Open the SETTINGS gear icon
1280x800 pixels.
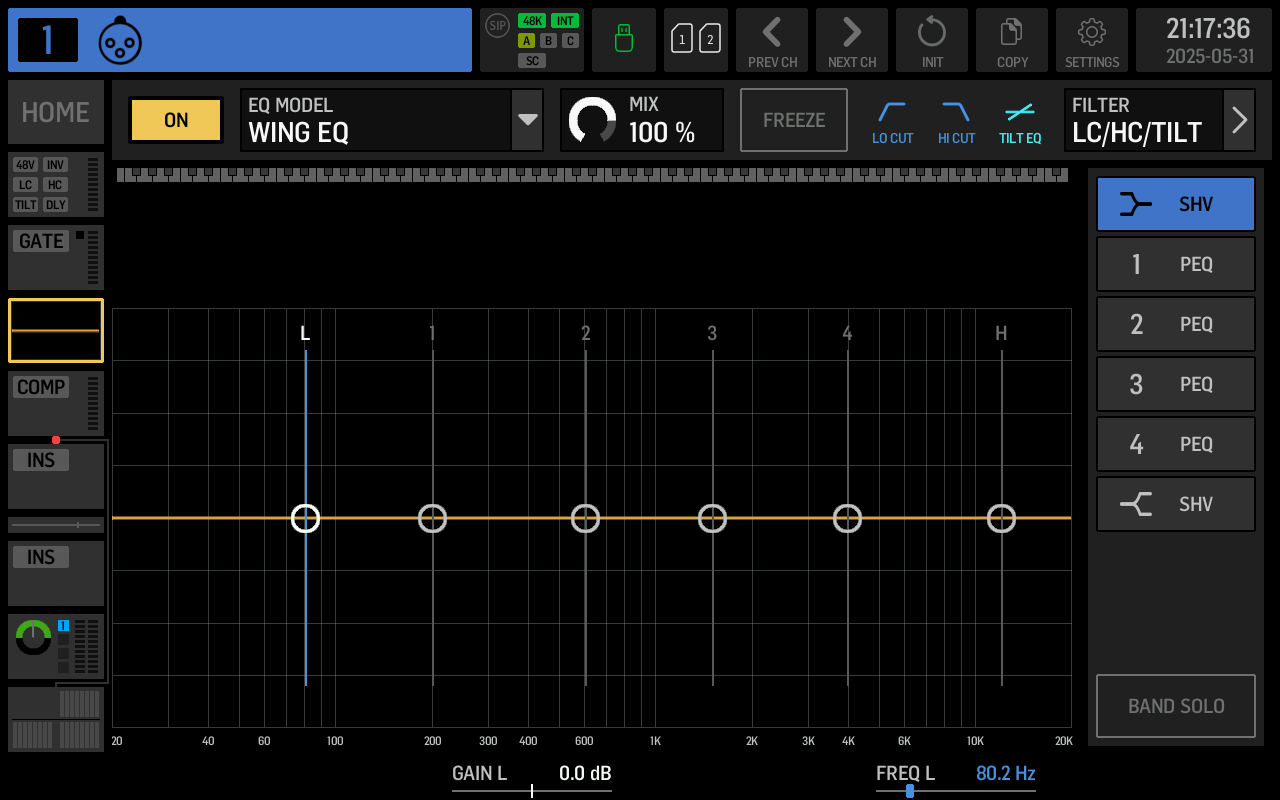coord(1092,40)
